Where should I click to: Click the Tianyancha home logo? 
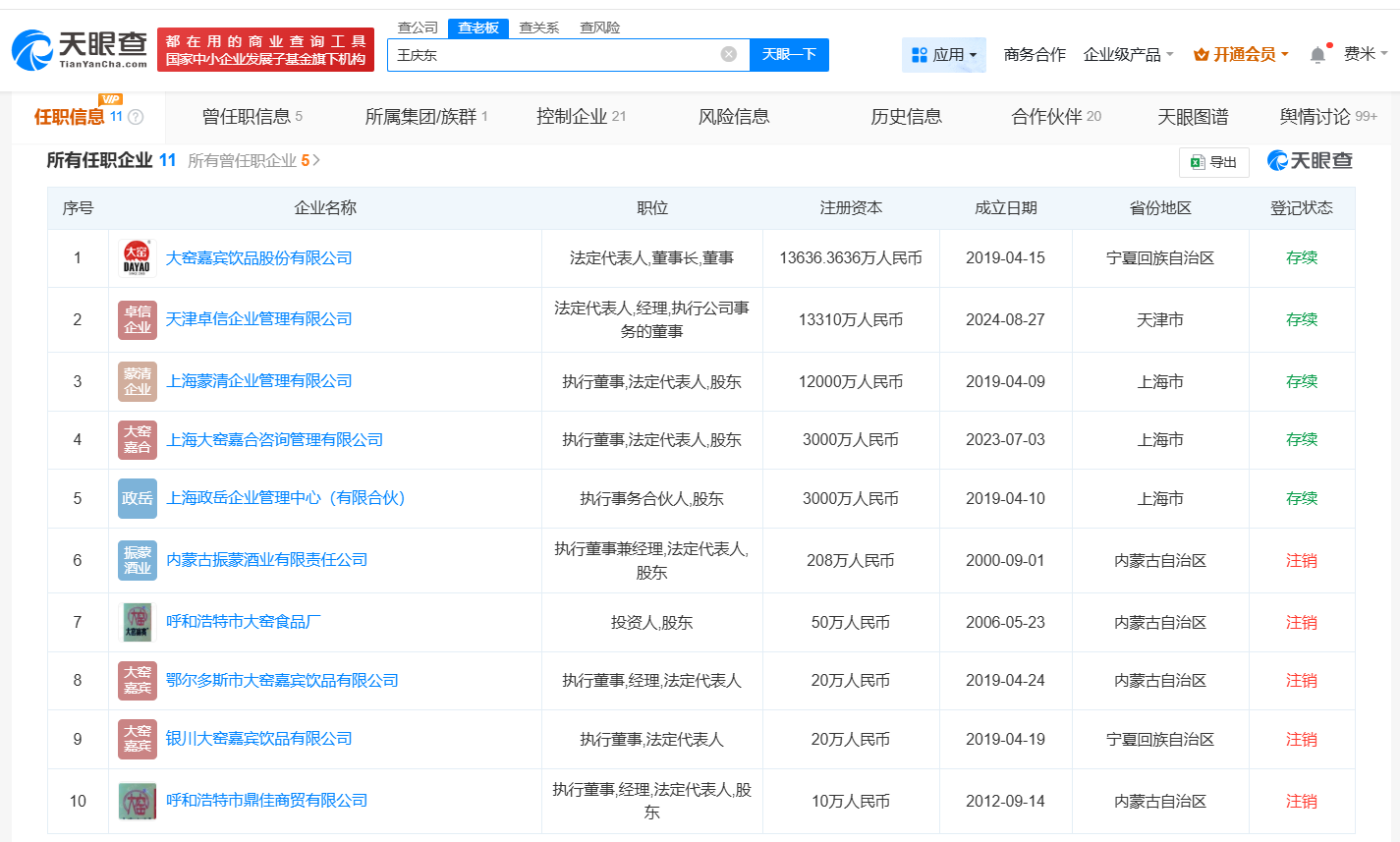pyautogui.click(x=80, y=49)
